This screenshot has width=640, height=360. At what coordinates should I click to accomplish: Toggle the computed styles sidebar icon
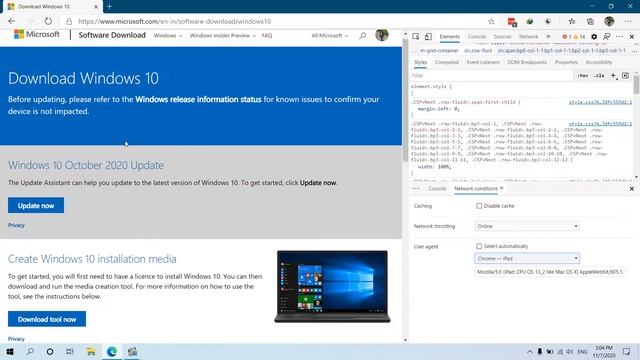[x=625, y=76]
